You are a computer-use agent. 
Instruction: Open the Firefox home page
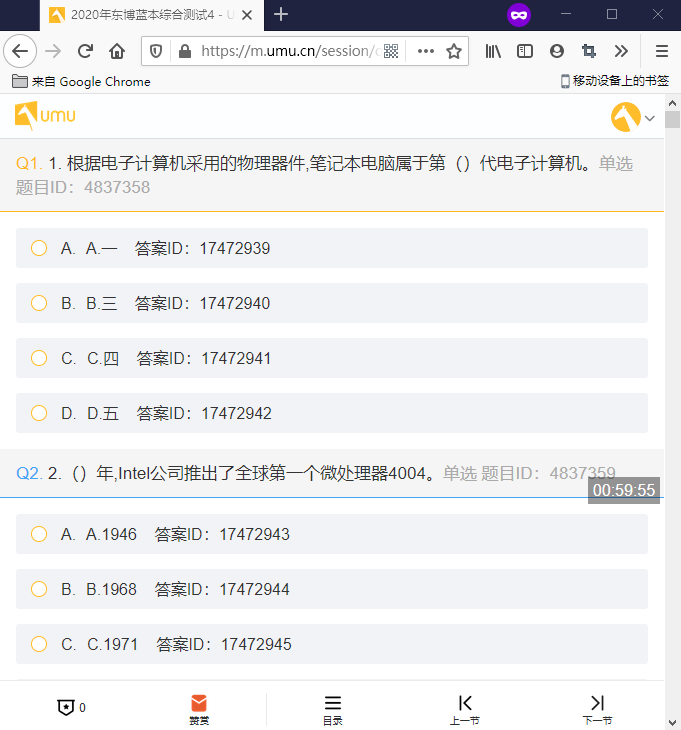coord(117,51)
